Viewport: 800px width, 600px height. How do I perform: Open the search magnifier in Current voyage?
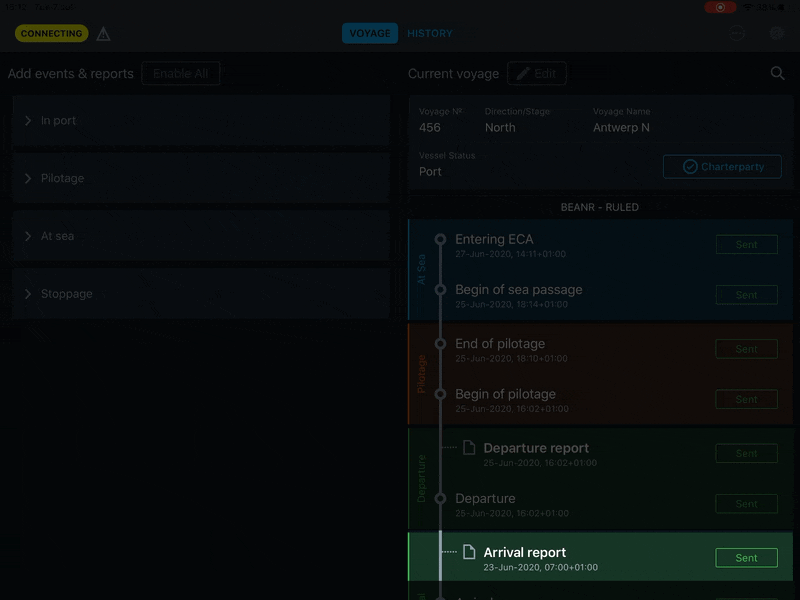tap(777, 74)
